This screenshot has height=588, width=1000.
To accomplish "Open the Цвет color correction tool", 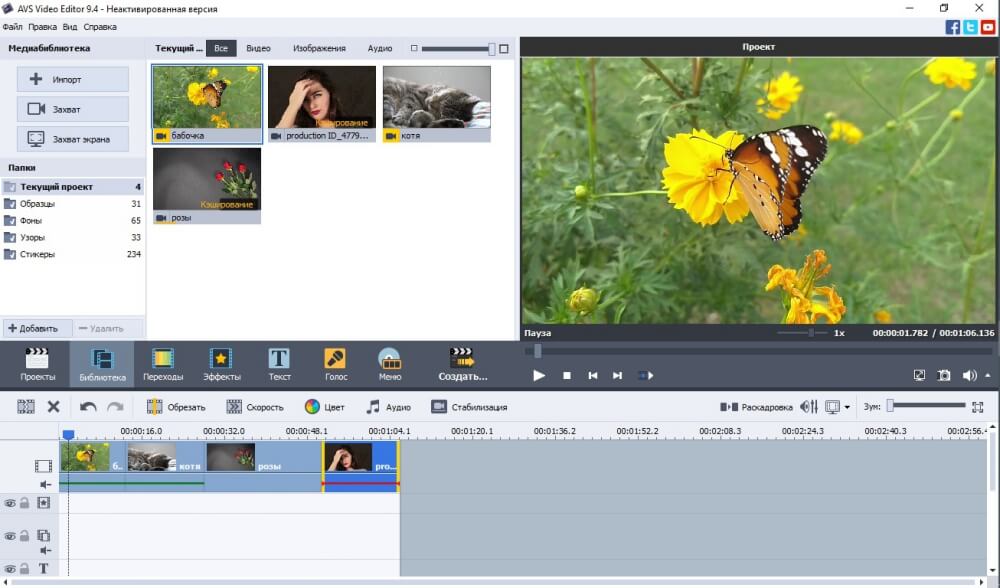I will pos(325,407).
